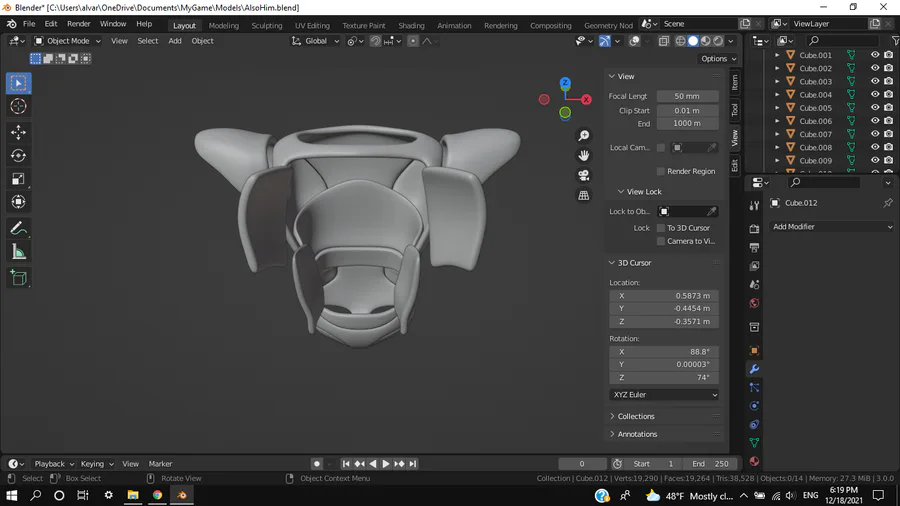Viewport: 900px width, 506px height.
Task: Click the Clip Start 0.01 m field
Action: [687, 111]
